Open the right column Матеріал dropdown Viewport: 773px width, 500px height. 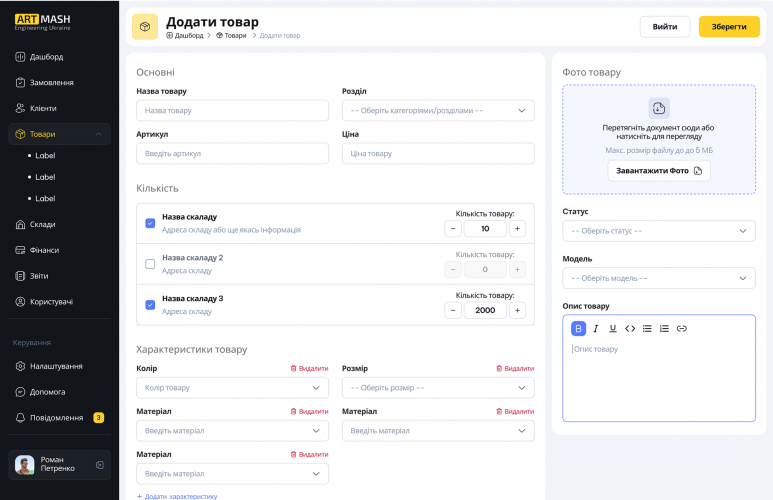point(438,430)
